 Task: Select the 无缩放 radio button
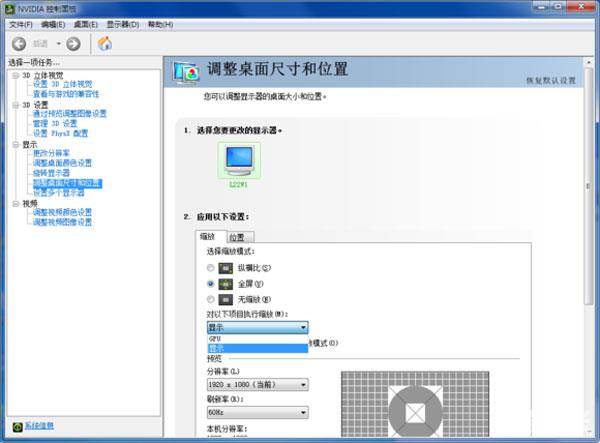pyautogui.click(x=210, y=299)
